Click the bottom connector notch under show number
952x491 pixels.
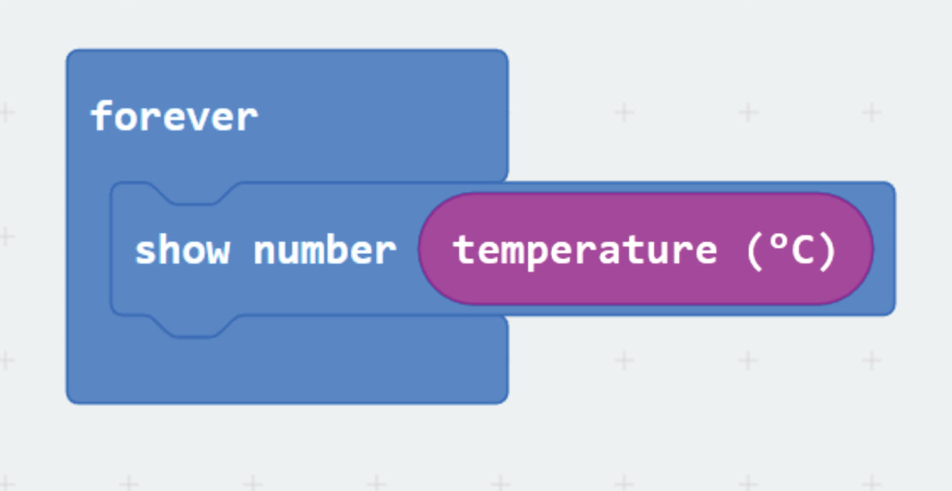click(x=194, y=326)
